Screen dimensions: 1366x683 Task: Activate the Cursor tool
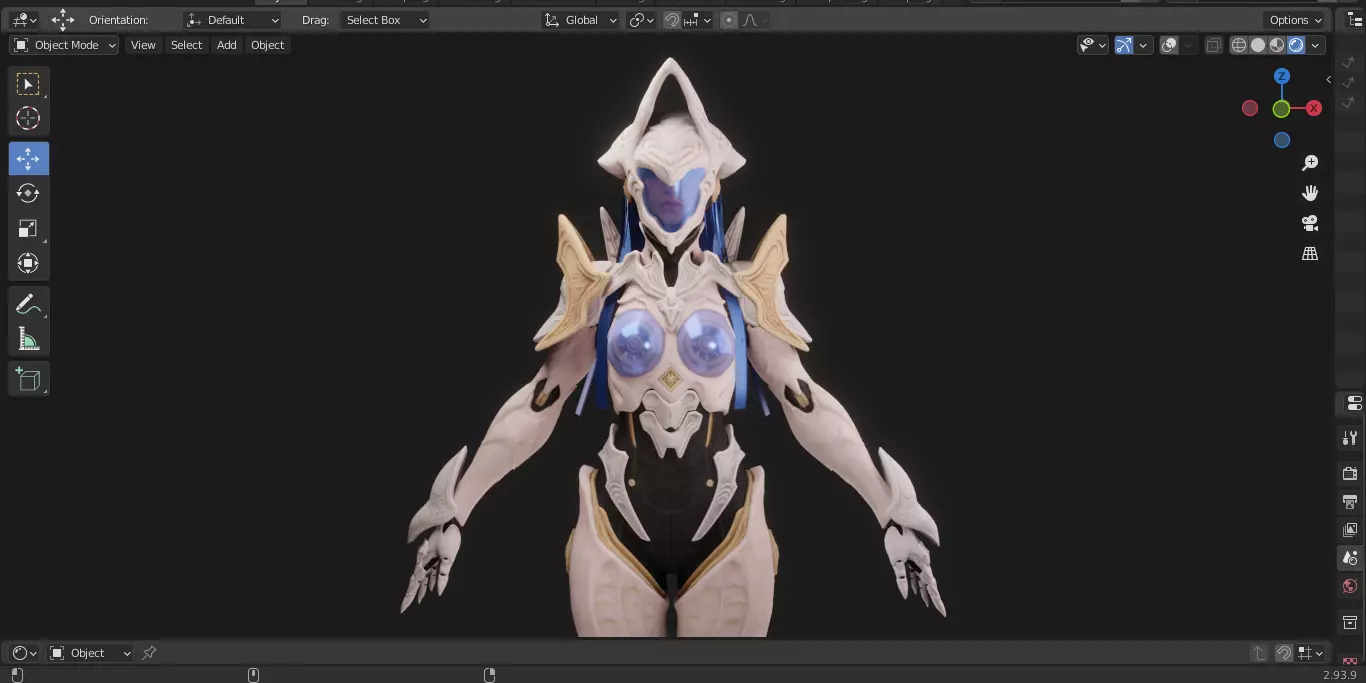[x=29, y=118]
